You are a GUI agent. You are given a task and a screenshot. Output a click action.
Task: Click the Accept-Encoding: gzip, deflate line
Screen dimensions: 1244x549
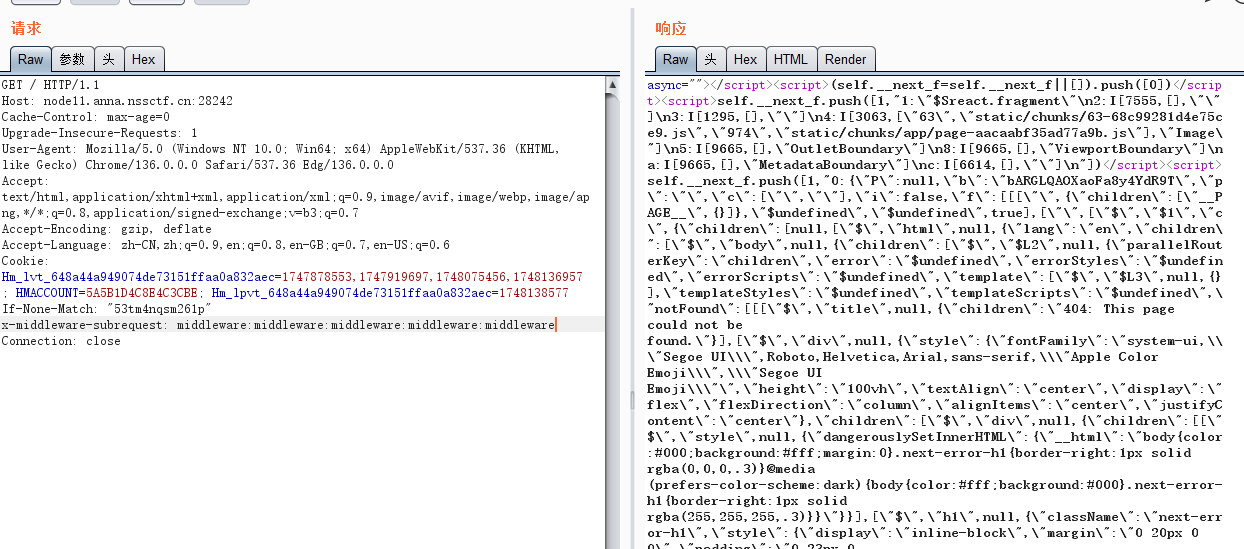click(107, 229)
